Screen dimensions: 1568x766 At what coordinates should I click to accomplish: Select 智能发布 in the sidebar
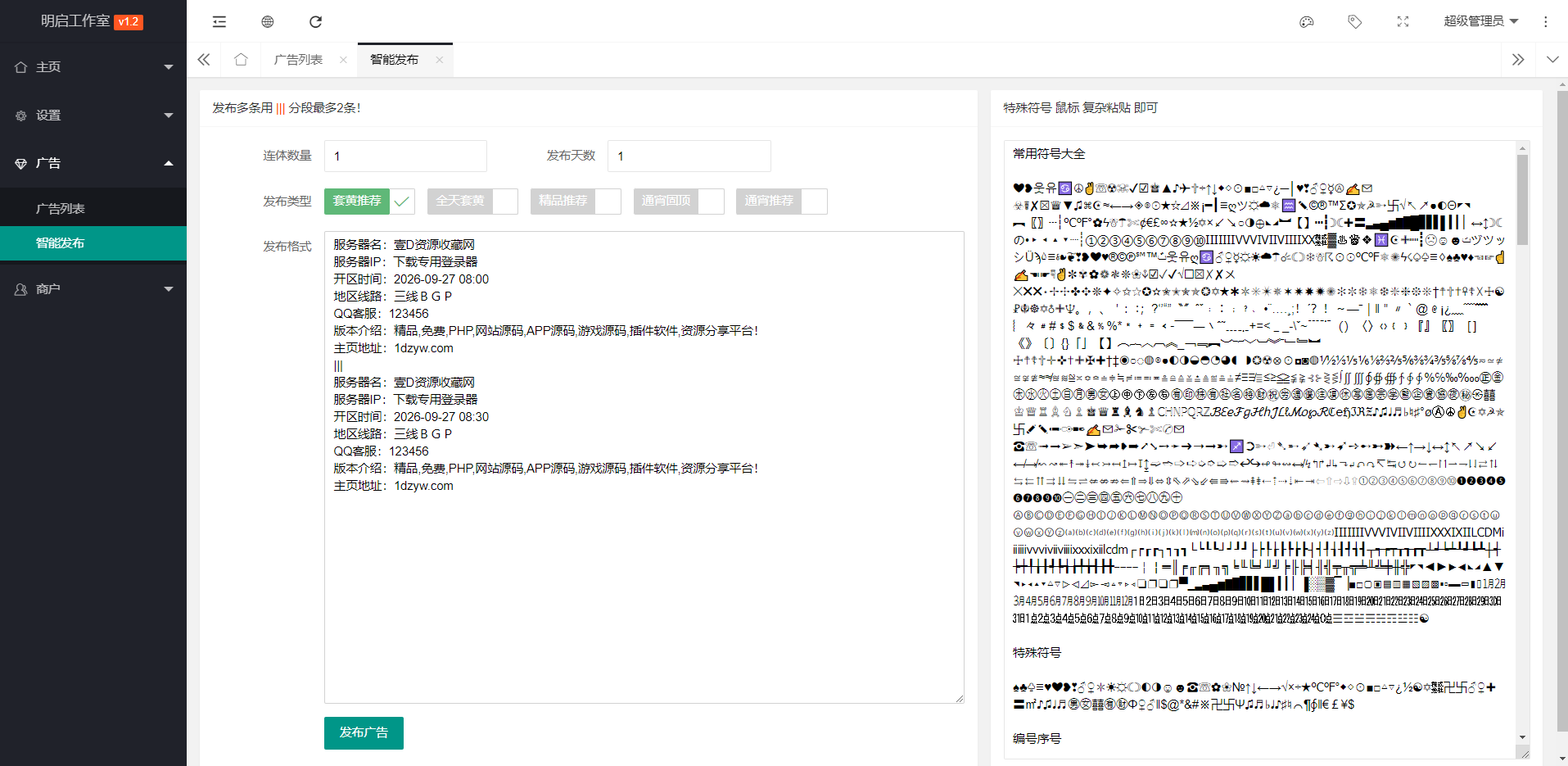[x=93, y=243]
